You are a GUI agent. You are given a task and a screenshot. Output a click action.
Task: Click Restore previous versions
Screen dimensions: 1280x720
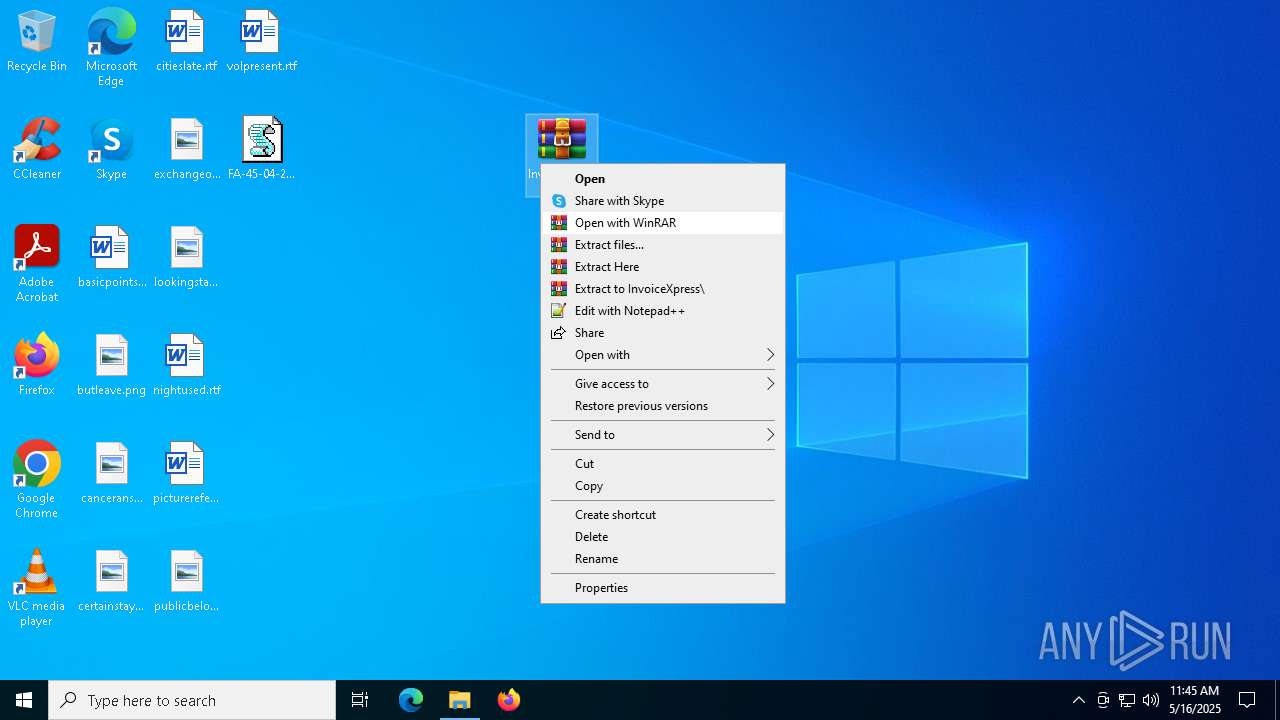[x=663, y=406]
